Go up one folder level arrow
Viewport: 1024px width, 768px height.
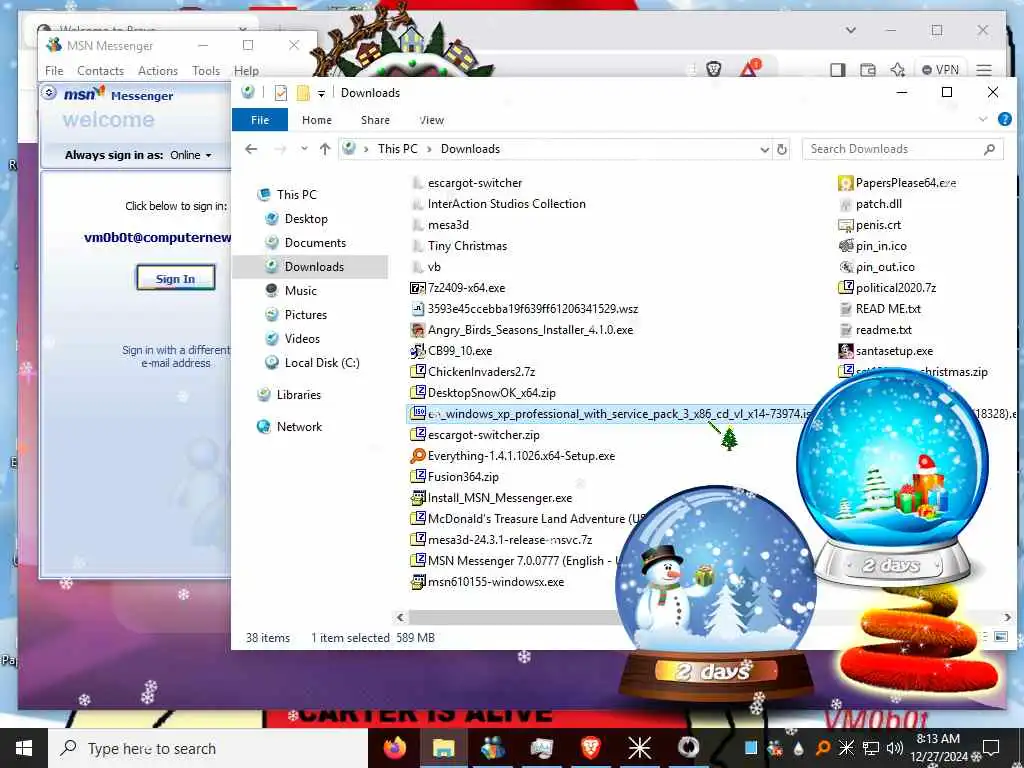325,149
